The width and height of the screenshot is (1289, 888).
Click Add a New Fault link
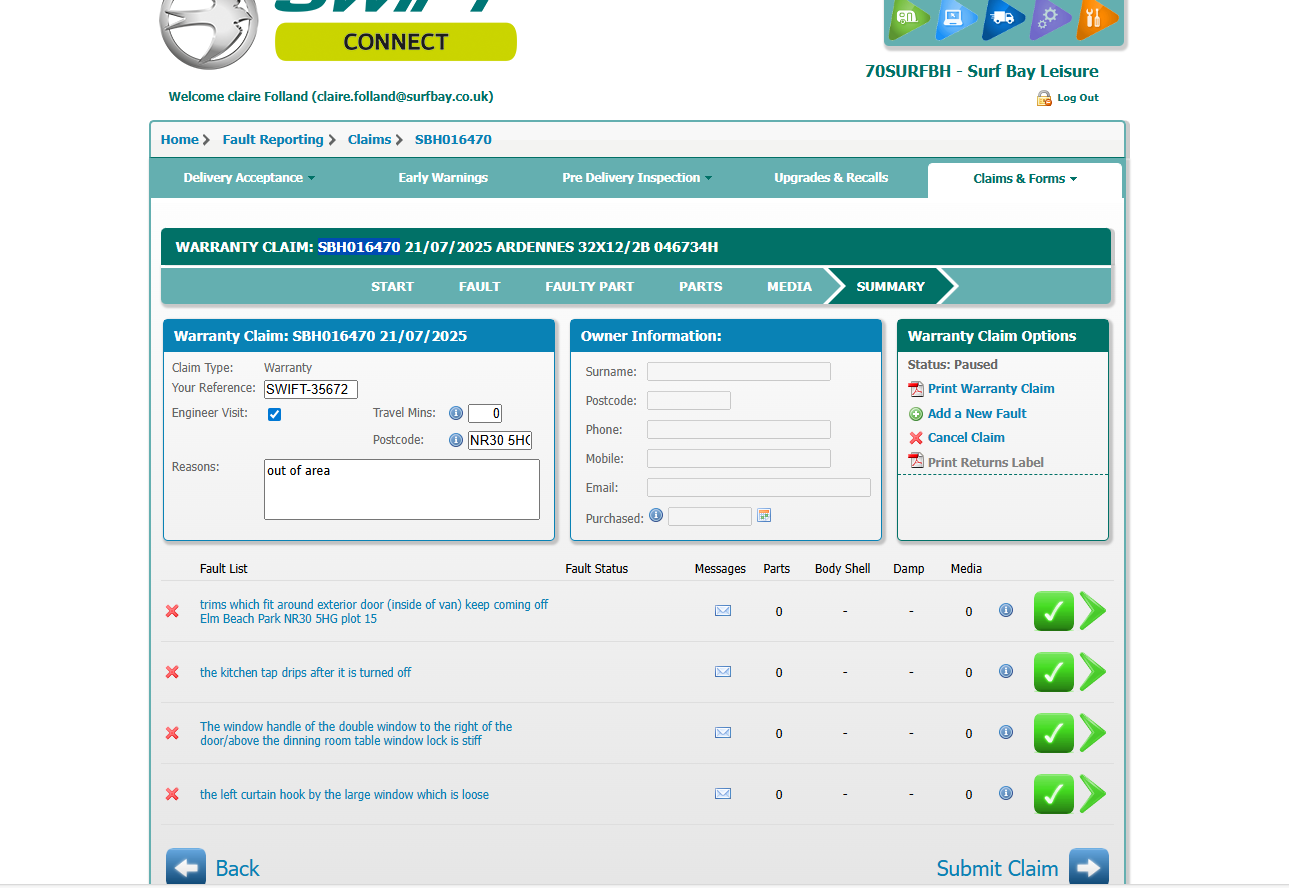(x=977, y=413)
